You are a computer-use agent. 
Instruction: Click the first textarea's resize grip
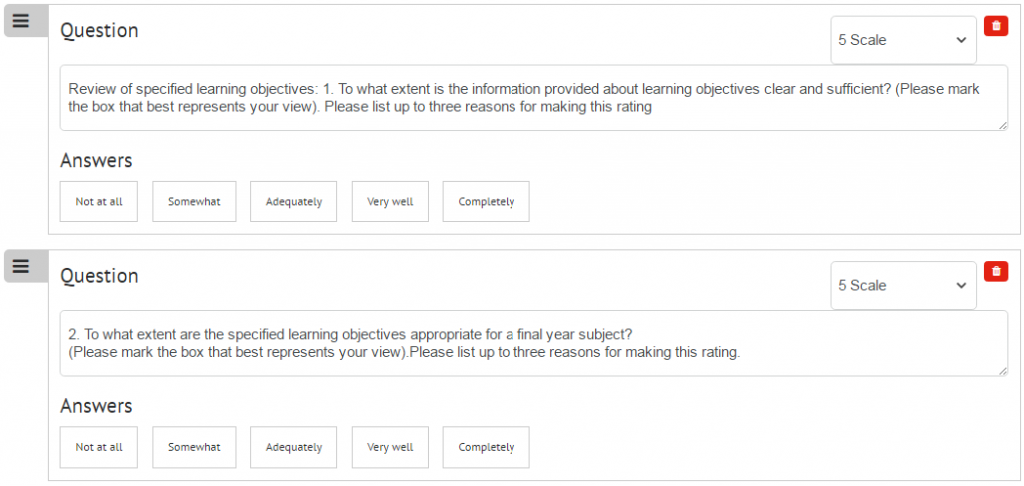(1003, 125)
